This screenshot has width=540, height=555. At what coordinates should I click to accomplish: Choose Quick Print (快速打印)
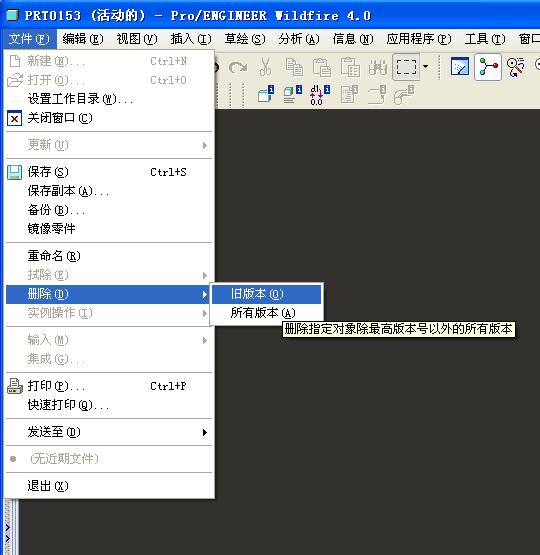110,405
